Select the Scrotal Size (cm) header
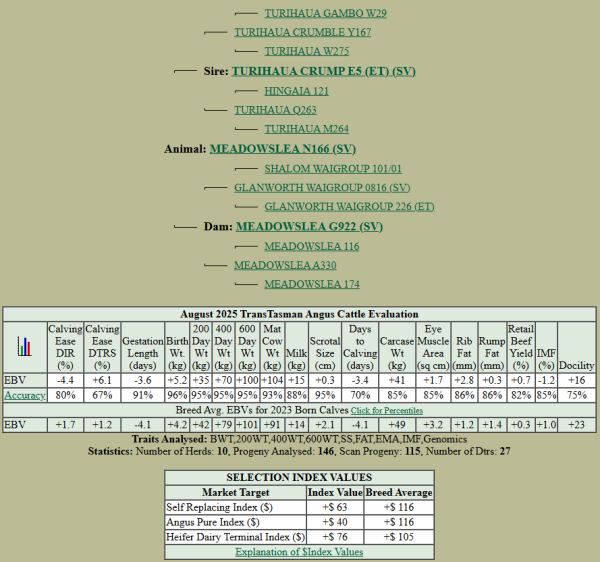This screenshot has width=600, height=562. pos(325,347)
